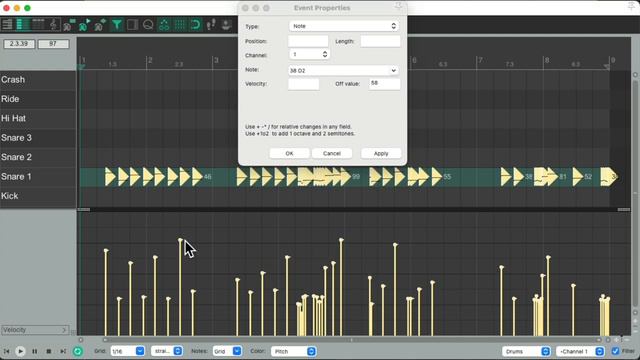Open the Grid 1/16 dropdown

[127, 351]
